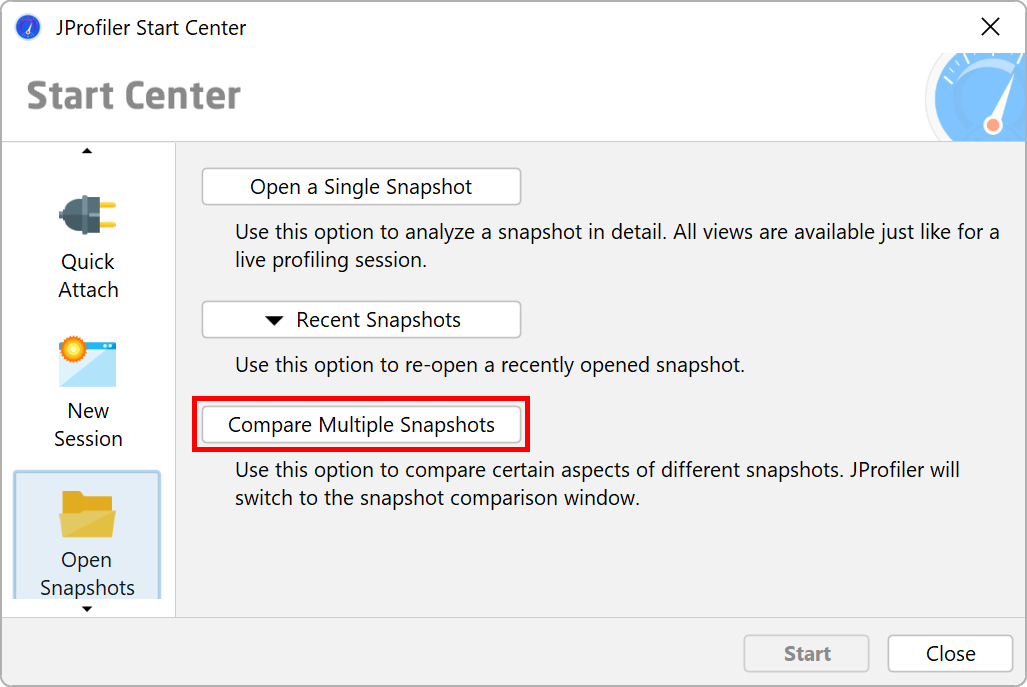Select the Open Snapshots tab label
Screen dimensions: 1027x687
(x=87, y=574)
